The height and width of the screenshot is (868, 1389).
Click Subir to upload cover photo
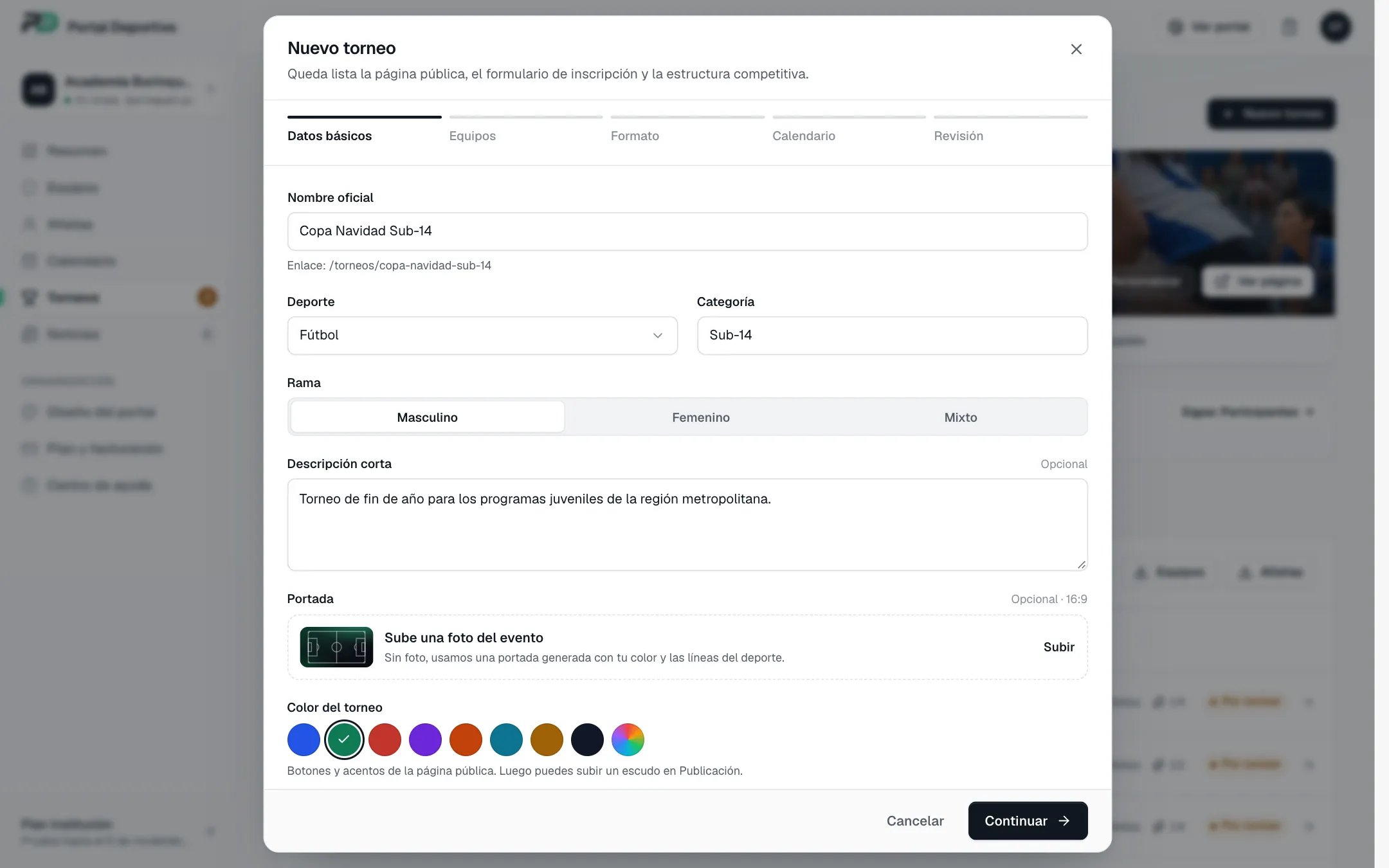pyautogui.click(x=1058, y=647)
